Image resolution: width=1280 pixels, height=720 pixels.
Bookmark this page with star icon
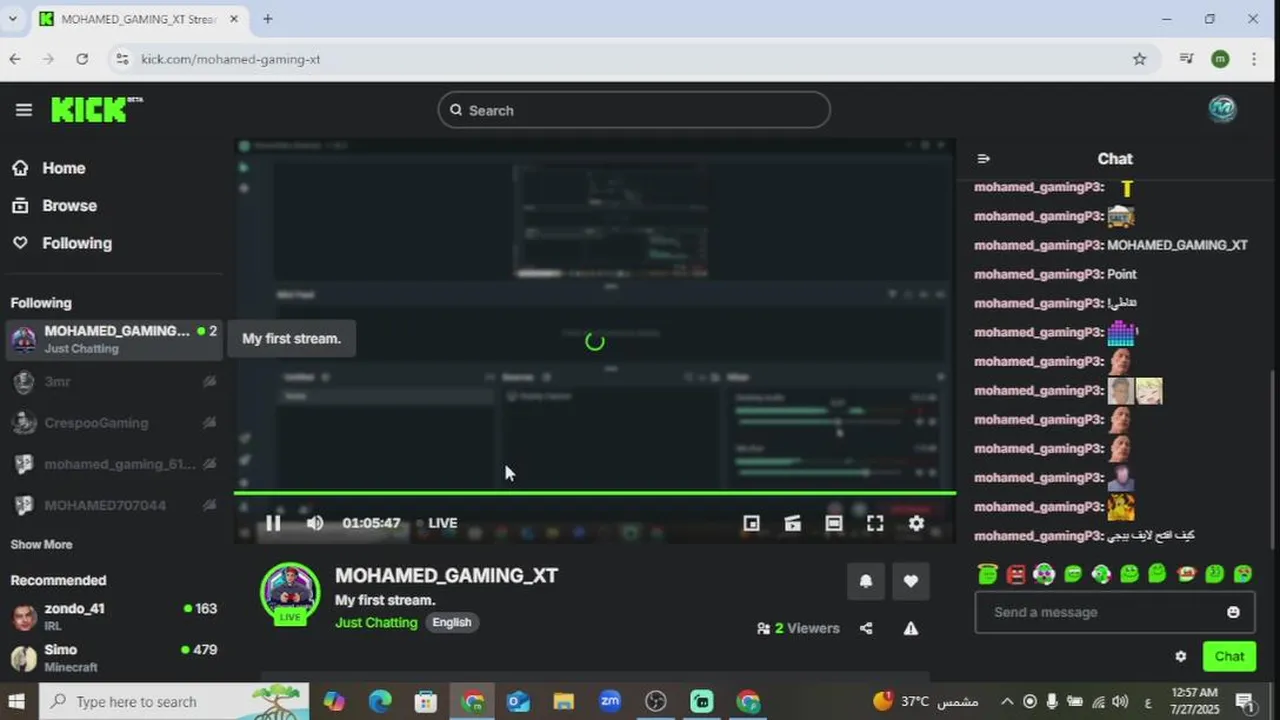1139,59
